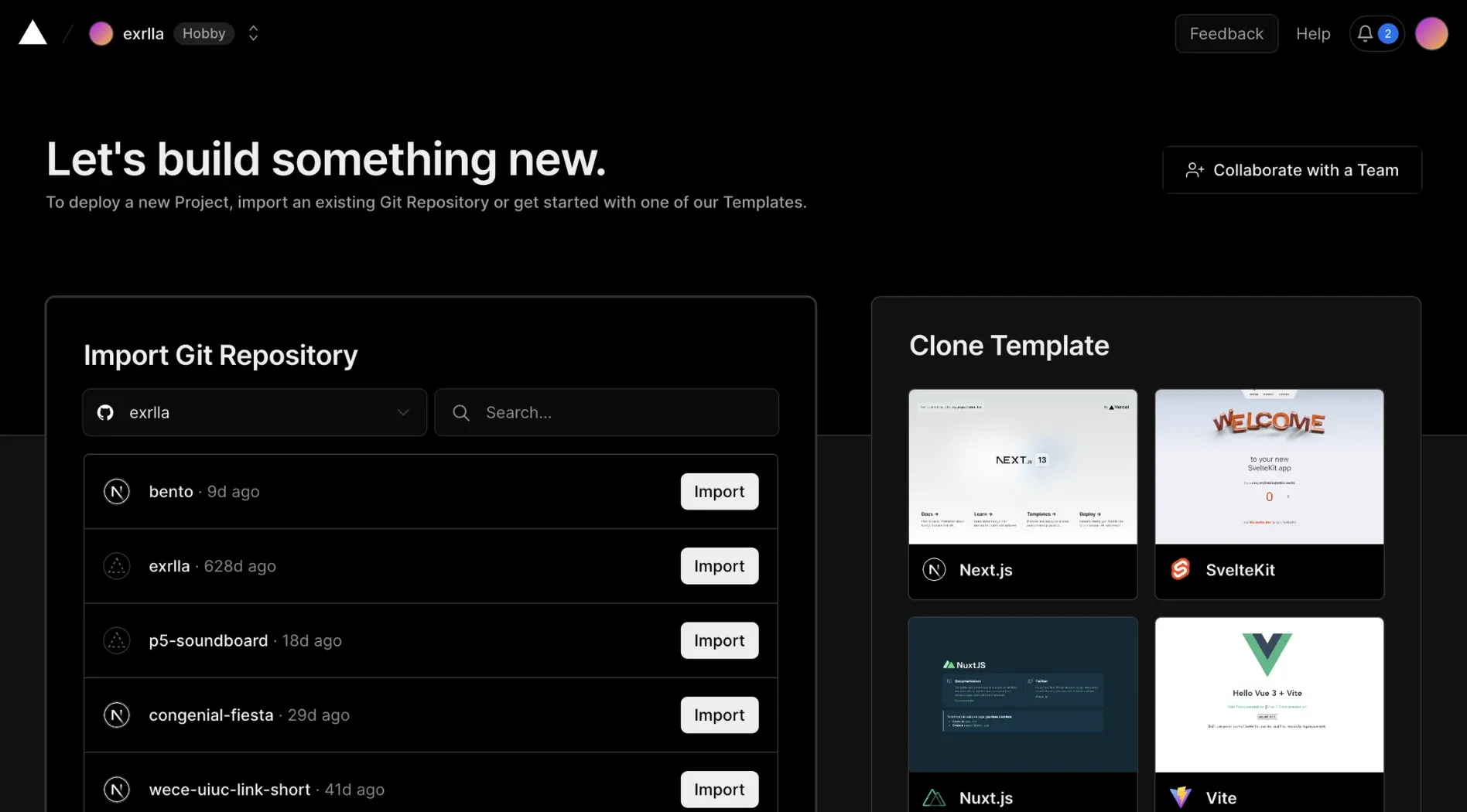
Task: Open the exrlla GitHub account dropdown
Action: pyautogui.click(x=255, y=412)
